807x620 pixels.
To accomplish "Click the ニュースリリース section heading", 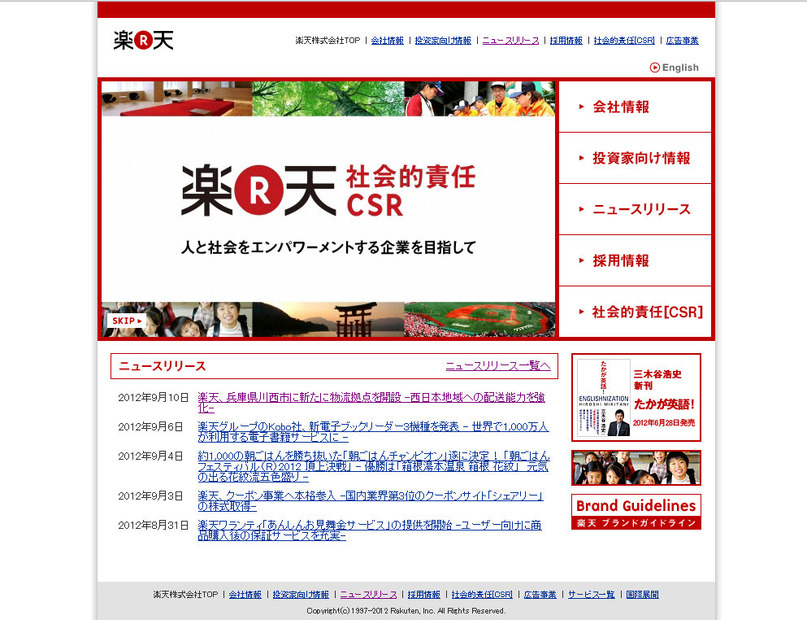I will point(162,366).
